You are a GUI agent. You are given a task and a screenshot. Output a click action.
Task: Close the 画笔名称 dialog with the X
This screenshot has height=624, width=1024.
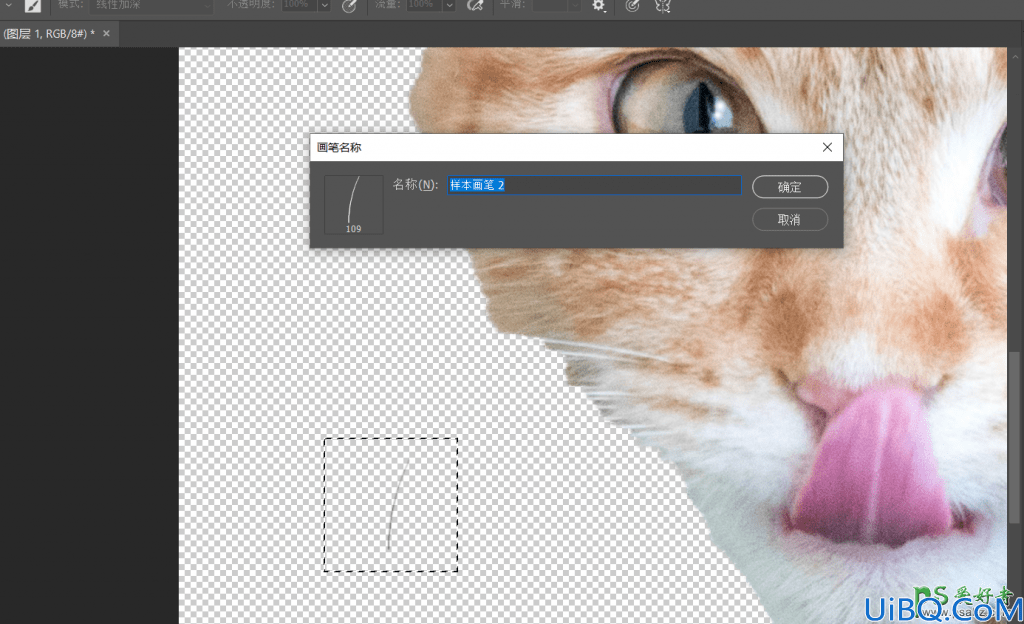(x=827, y=147)
